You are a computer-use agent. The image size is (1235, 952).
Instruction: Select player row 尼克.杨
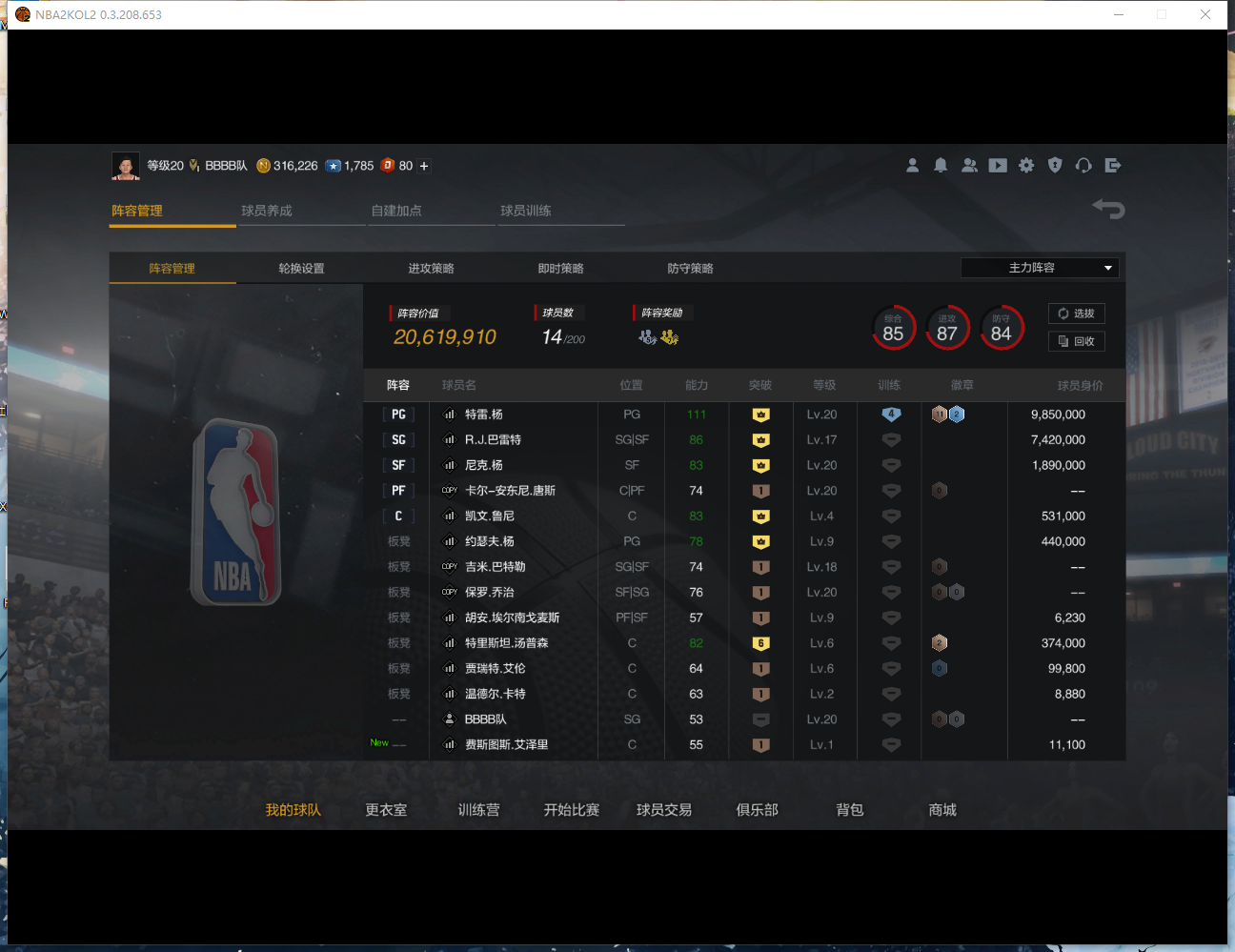pyautogui.click(x=744, y=466)
